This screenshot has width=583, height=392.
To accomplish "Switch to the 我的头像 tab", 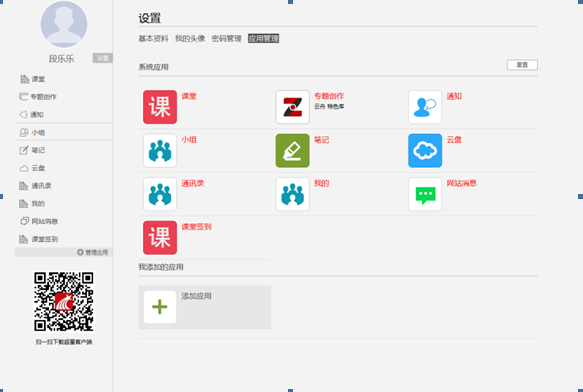I will (190, 39).
